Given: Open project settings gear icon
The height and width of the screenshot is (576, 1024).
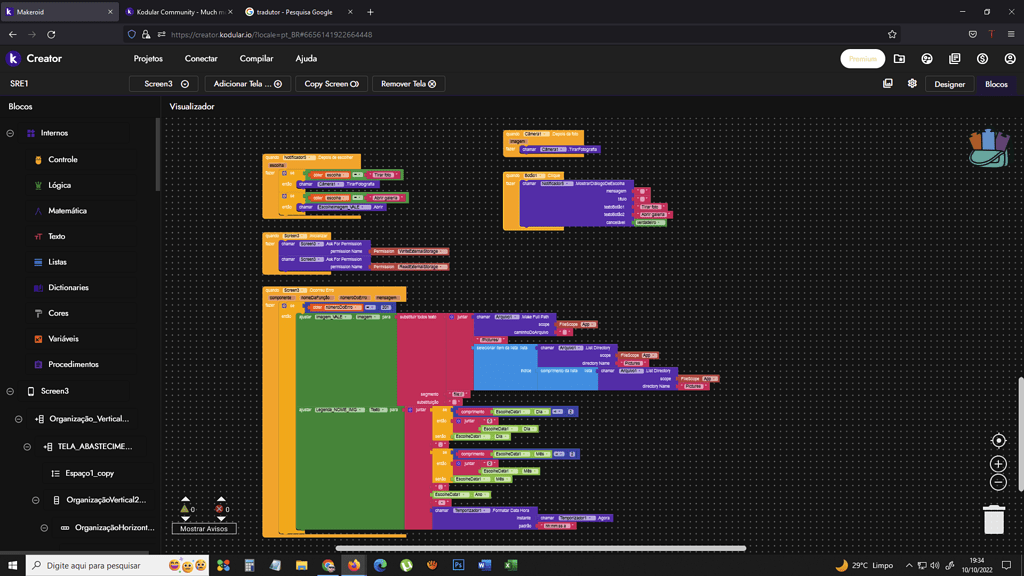Looking at the screenshot, I should [x=912, y=84].
